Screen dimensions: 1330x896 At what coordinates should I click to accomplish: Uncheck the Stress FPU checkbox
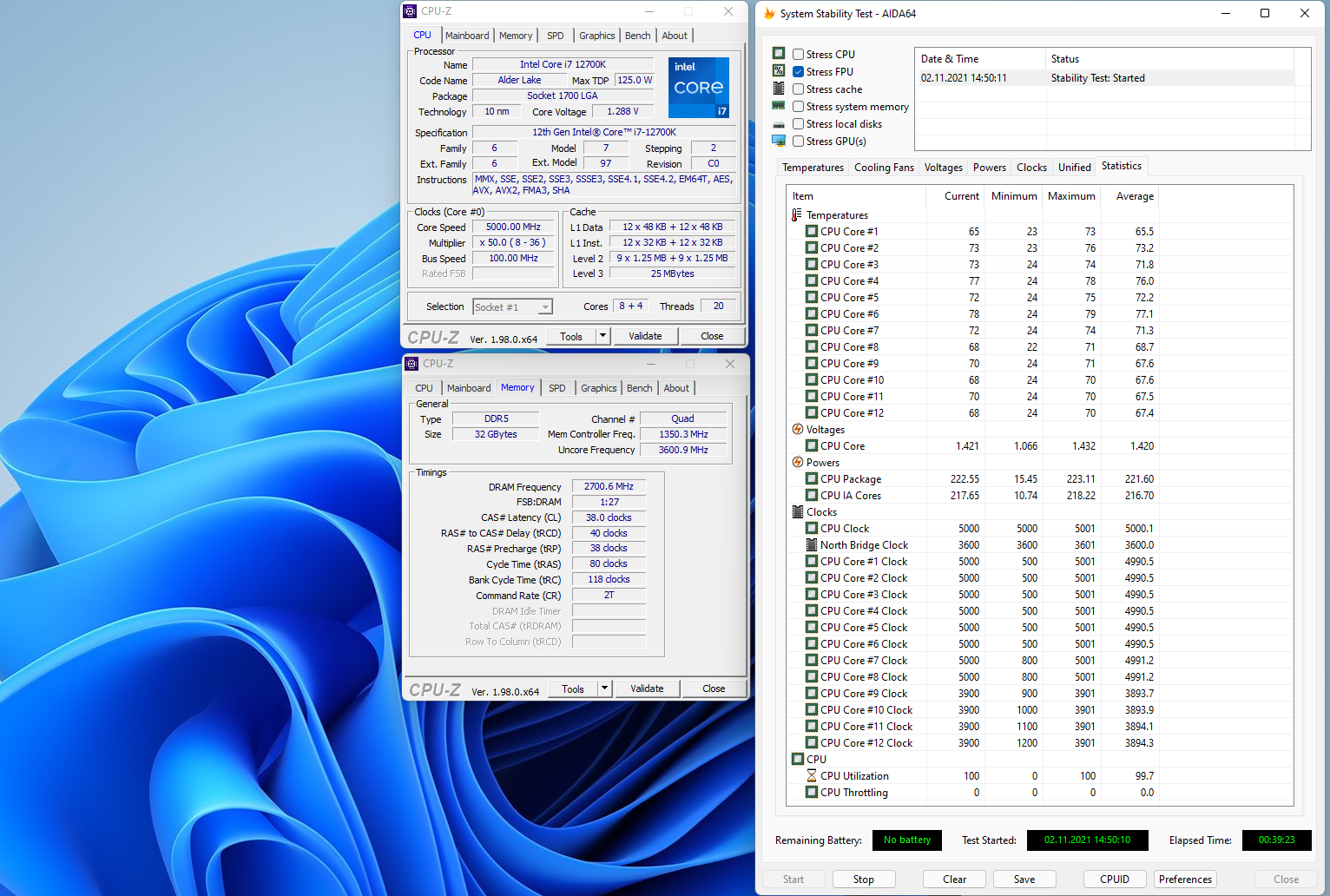point(798,72)
